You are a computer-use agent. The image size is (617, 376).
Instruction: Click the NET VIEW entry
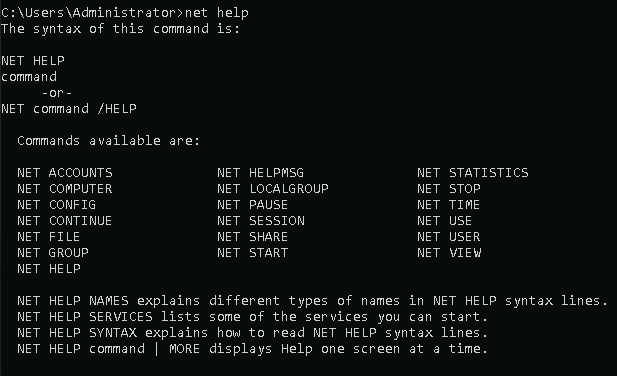tap(449, 253)
